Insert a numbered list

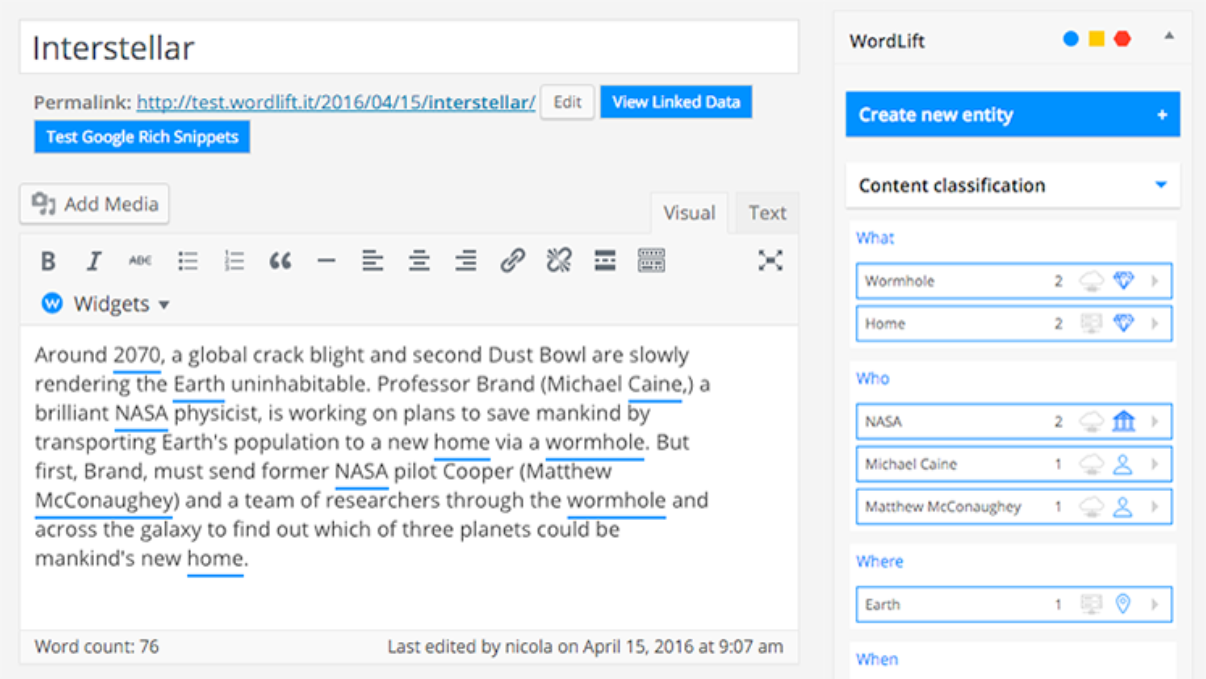click(x=234, y=261)
